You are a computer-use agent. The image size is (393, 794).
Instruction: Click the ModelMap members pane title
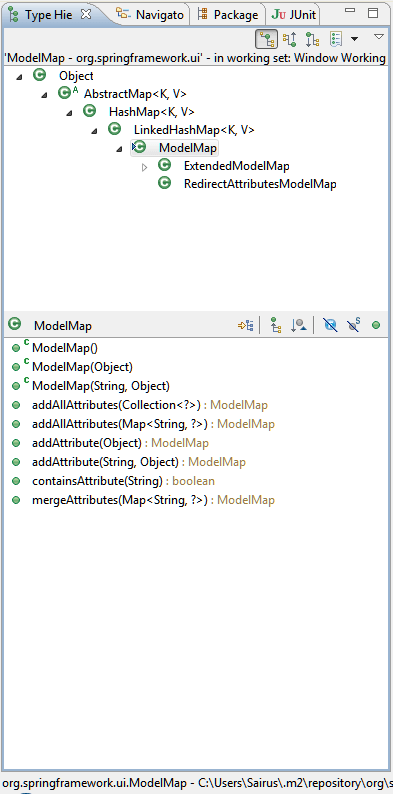pos(63,326)
